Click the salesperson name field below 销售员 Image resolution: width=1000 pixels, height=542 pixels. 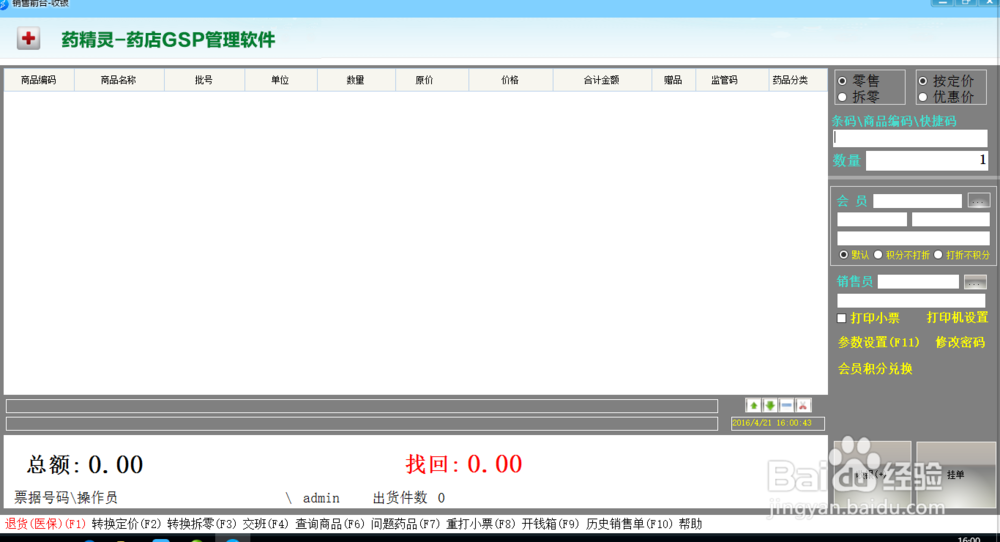pyautogui.click(x=911, y=300)
